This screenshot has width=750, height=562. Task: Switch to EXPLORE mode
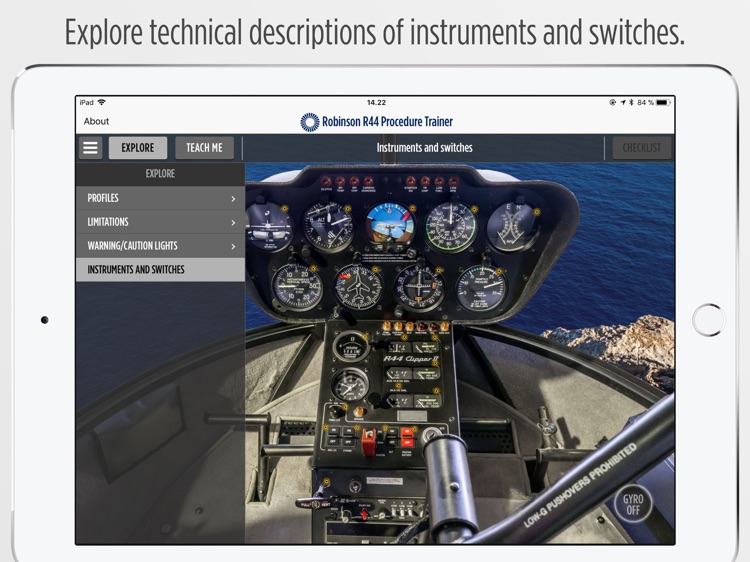tap(138, 148)
